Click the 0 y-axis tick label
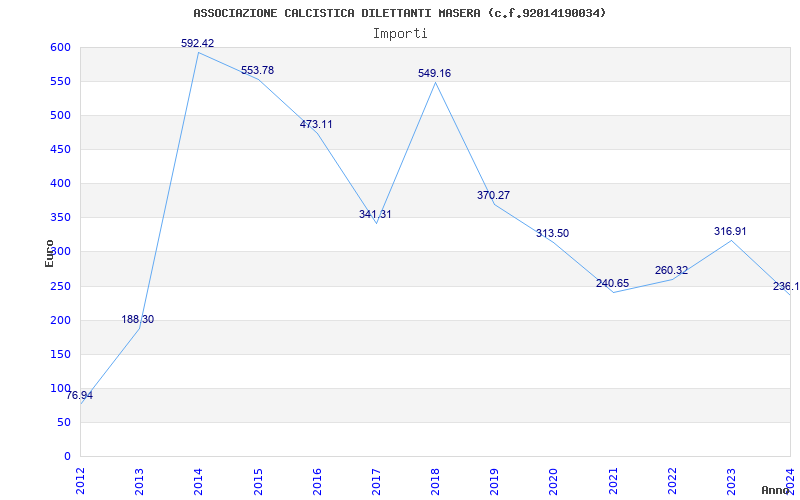 coord(68,457)
